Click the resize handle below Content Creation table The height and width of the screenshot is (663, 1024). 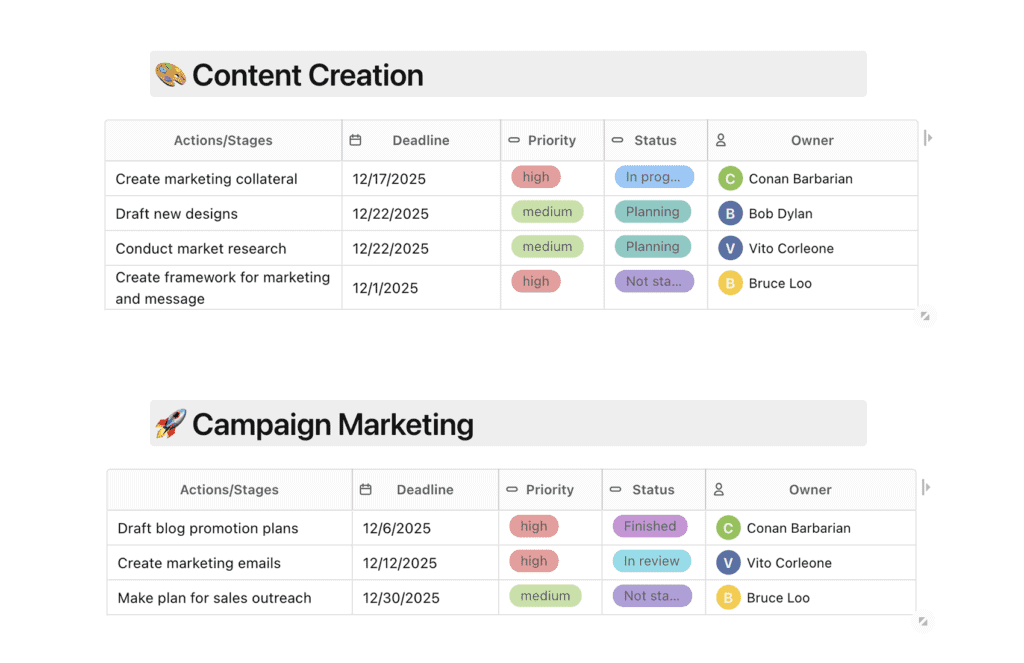point(925,316)
